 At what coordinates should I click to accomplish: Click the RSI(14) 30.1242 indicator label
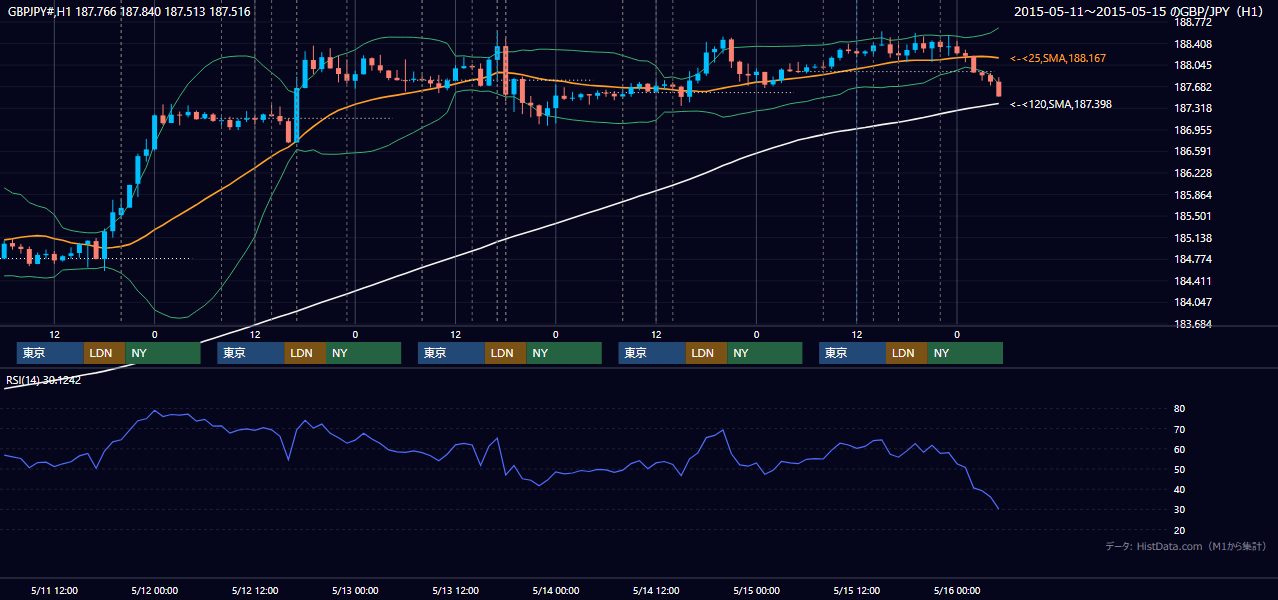(x=44, y=380)
